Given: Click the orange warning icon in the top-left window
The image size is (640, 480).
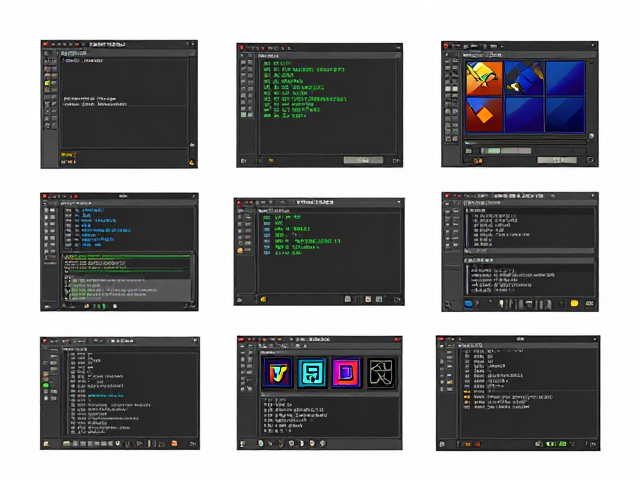Looking at the screenshot, I should coord(191,162).
